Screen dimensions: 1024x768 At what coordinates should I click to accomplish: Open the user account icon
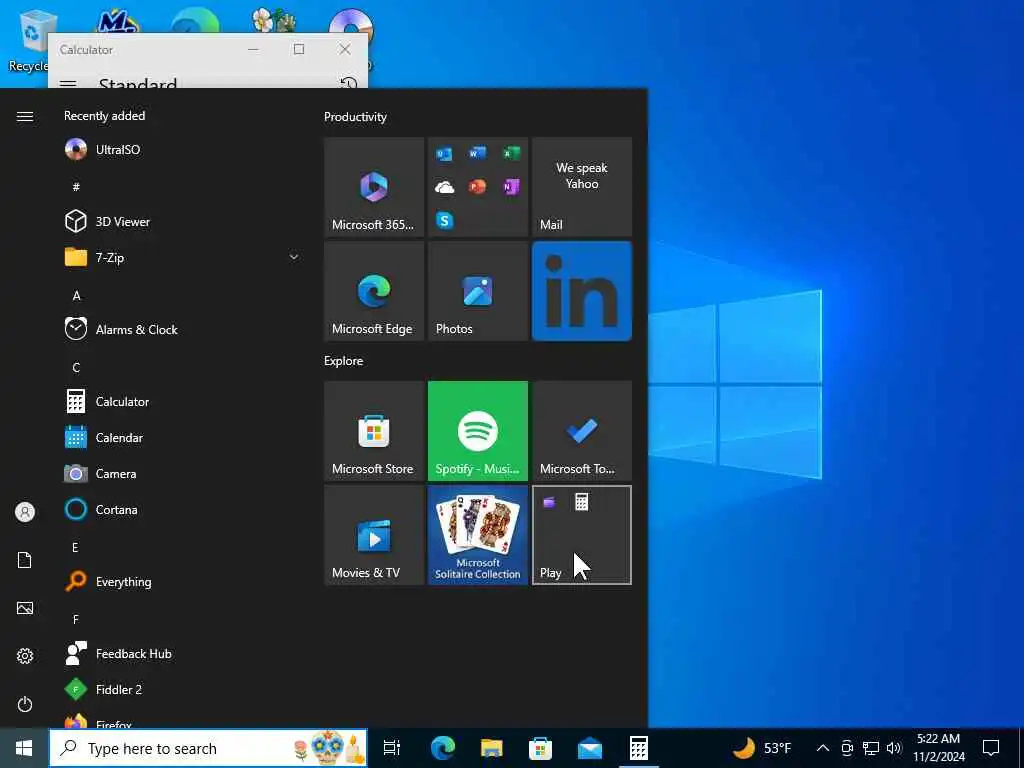point(25,512)
